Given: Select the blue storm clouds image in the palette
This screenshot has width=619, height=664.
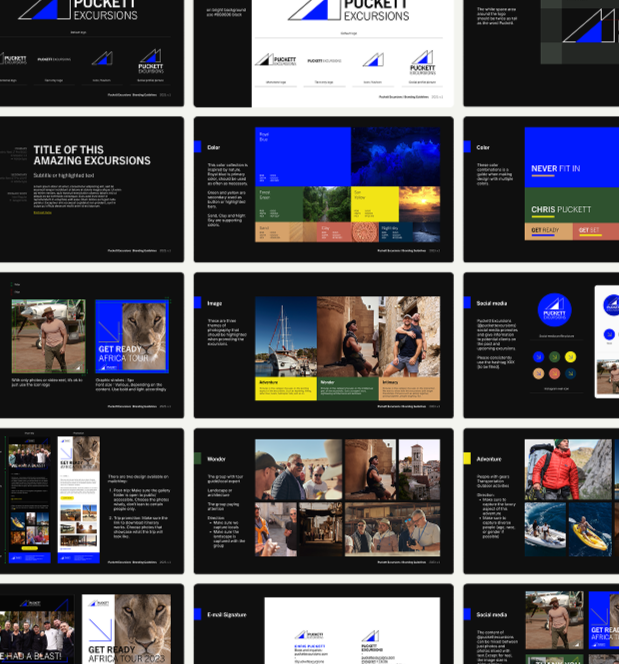Looking at the screenshot, I should [x=395, y=157].
